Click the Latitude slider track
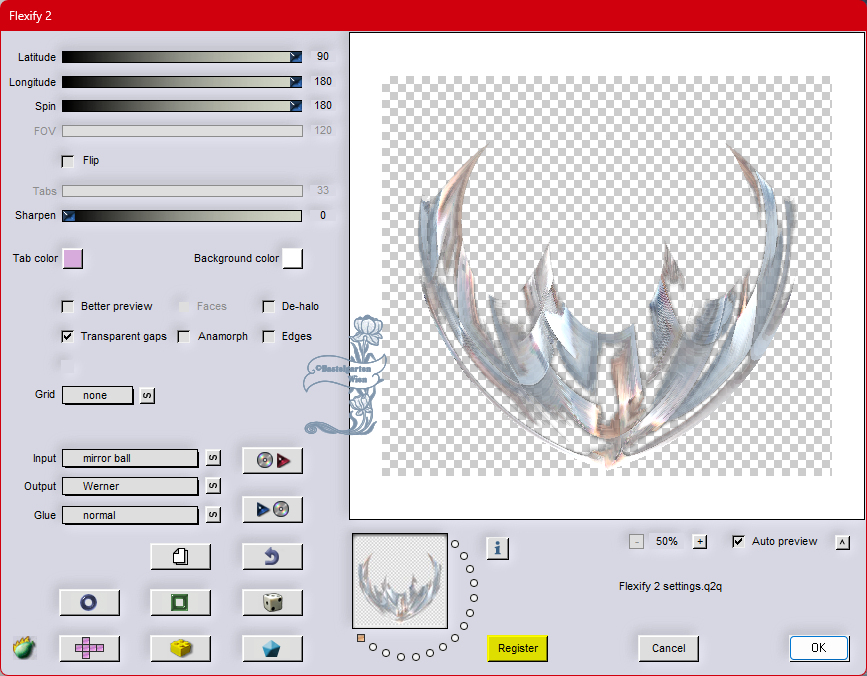 pyautogui.click(x=180, y=57)
